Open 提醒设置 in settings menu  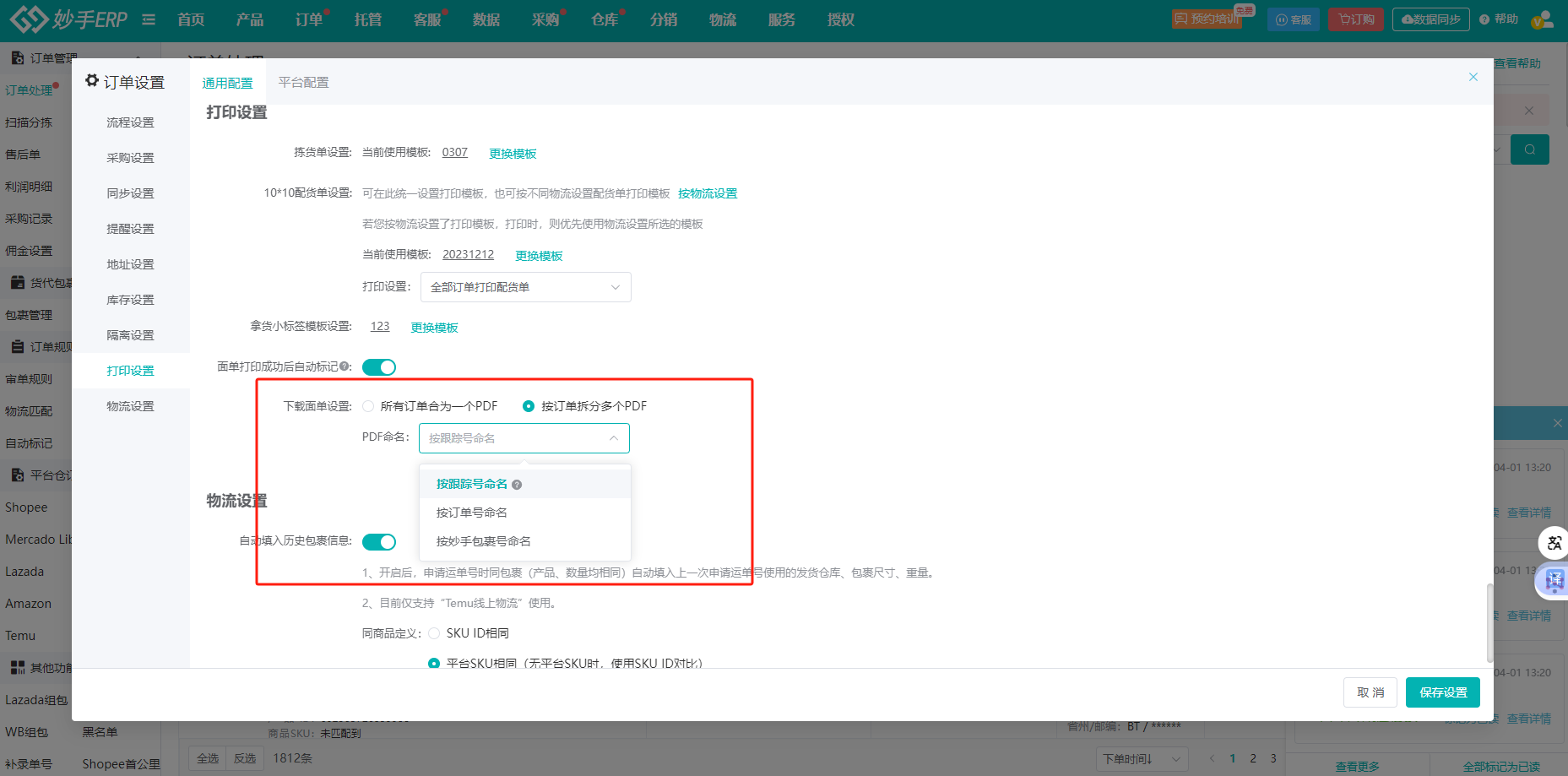(131, 229)
